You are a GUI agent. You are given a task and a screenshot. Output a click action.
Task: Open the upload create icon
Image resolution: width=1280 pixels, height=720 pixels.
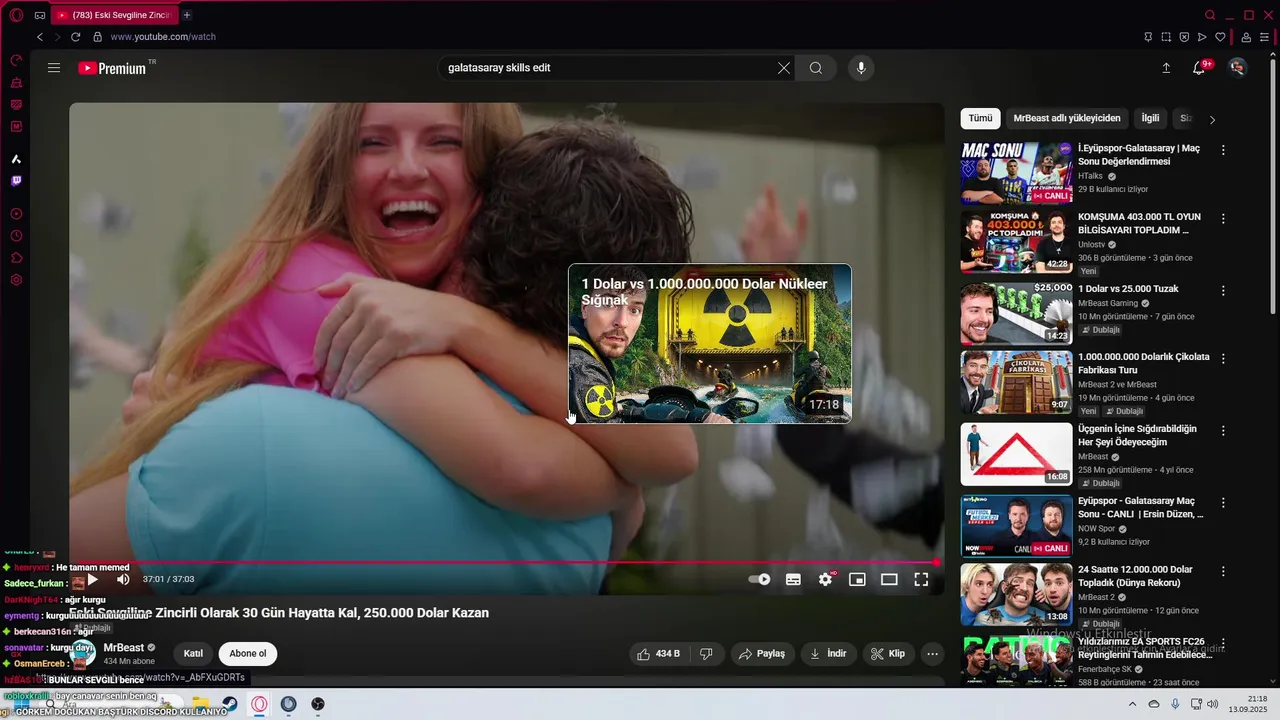click(1166, 68)
